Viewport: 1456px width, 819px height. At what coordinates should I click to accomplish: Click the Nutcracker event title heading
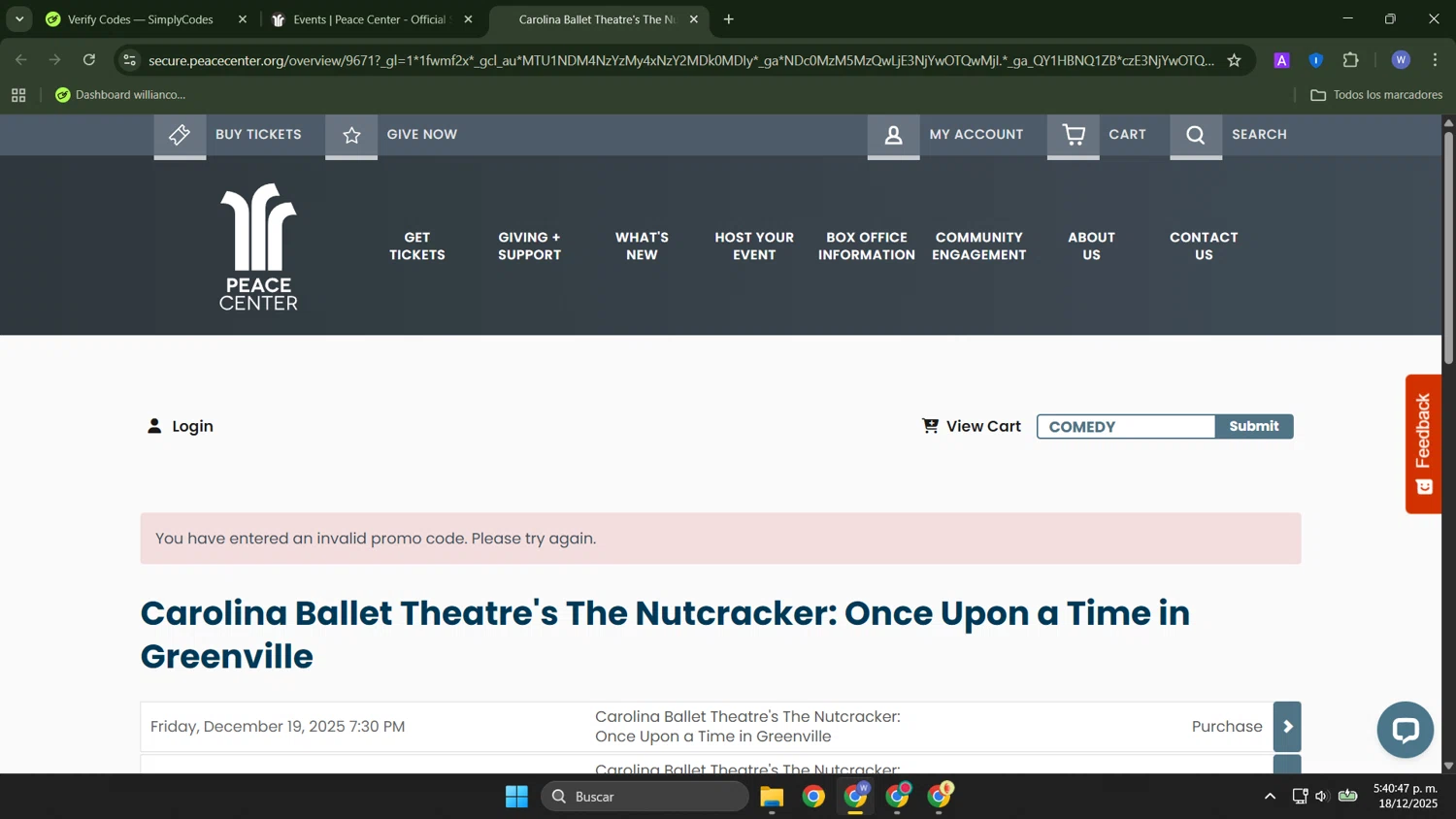pos(665,635)
